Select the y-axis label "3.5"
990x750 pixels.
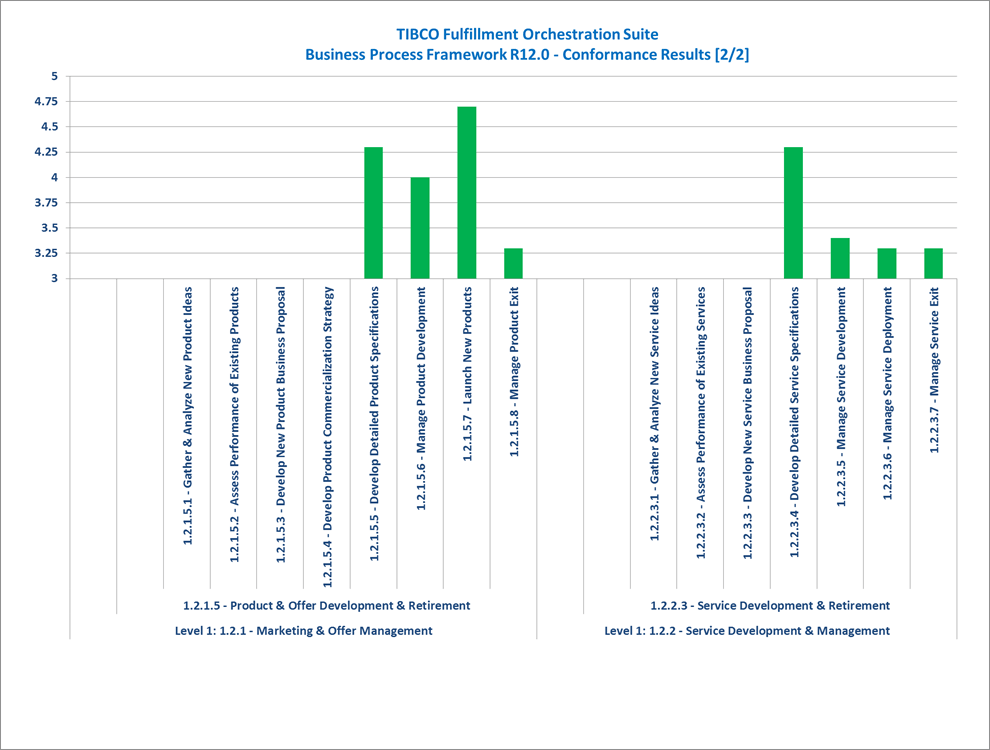click(x=49, y=228)
